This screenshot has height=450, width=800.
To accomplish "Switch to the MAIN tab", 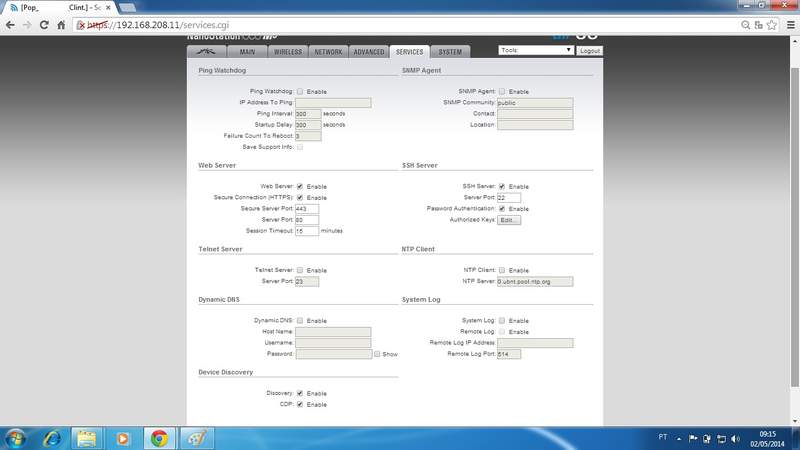I will tap(247, 52).
